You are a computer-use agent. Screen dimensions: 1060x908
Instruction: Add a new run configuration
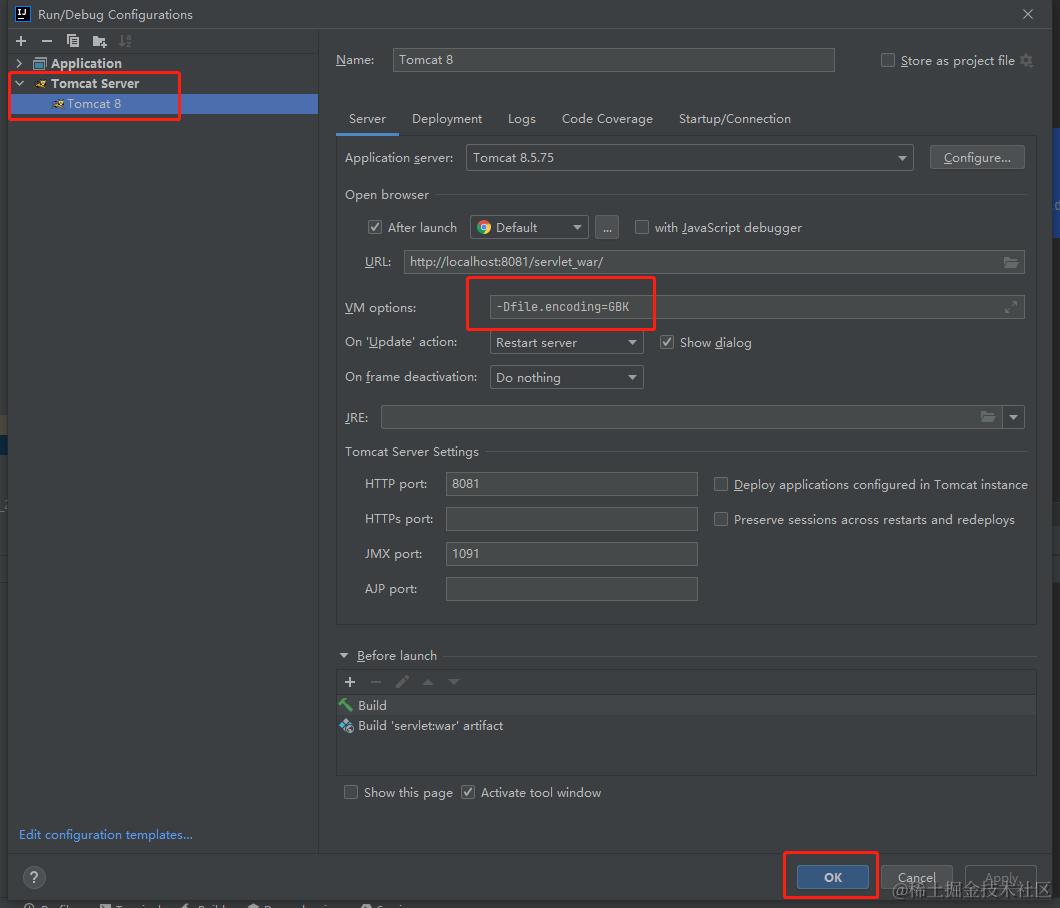[x=21, y=41]
